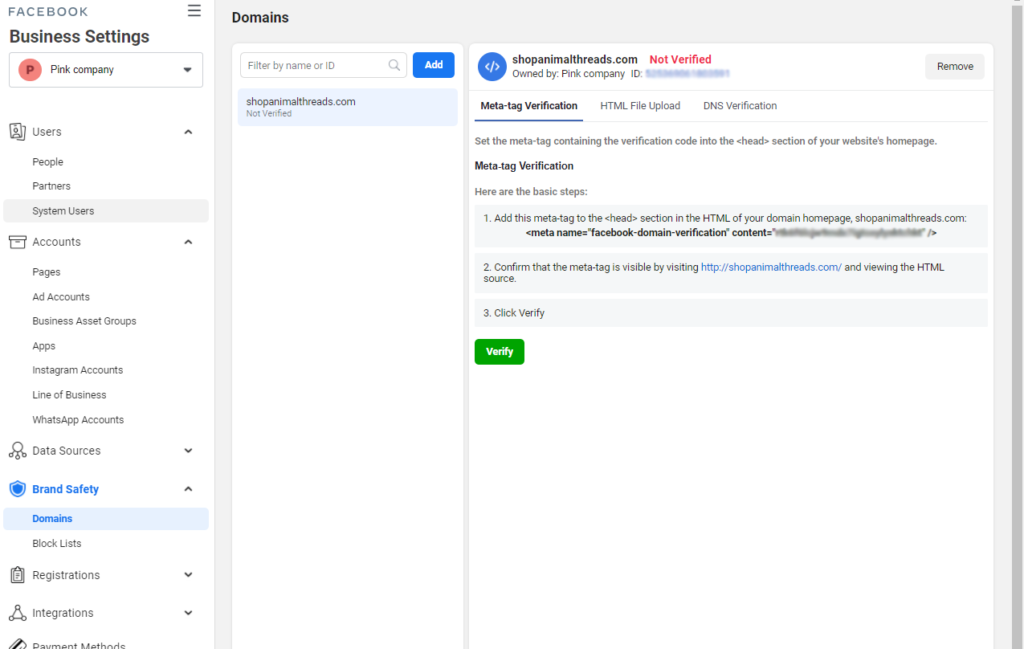Click the Registrations clipboard icon
Viewport: 1024px width, 649px height.
[x=18, y=575]
